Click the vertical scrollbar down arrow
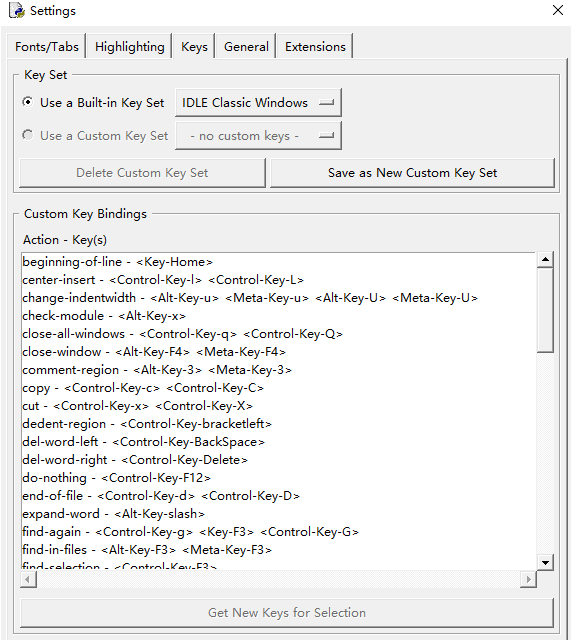The width and height of the screenshot is (571, 640). pyautogui.click(x=545, y=562)
